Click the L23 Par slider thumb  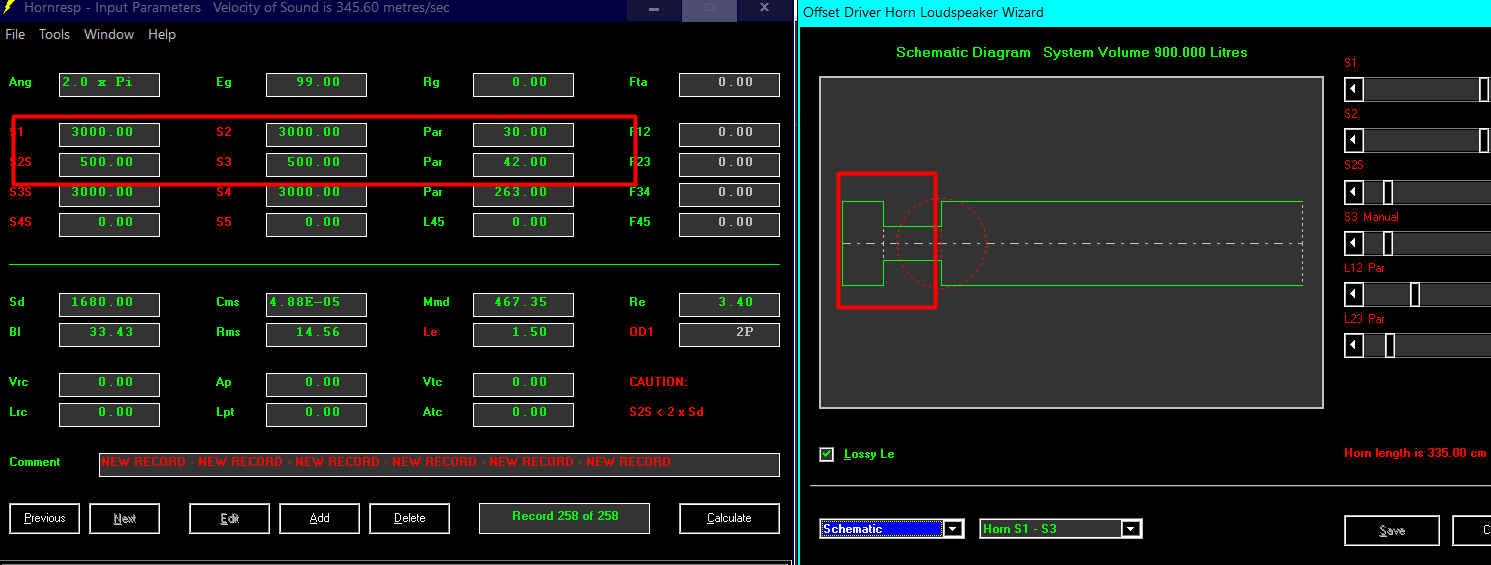(1389, 345)
